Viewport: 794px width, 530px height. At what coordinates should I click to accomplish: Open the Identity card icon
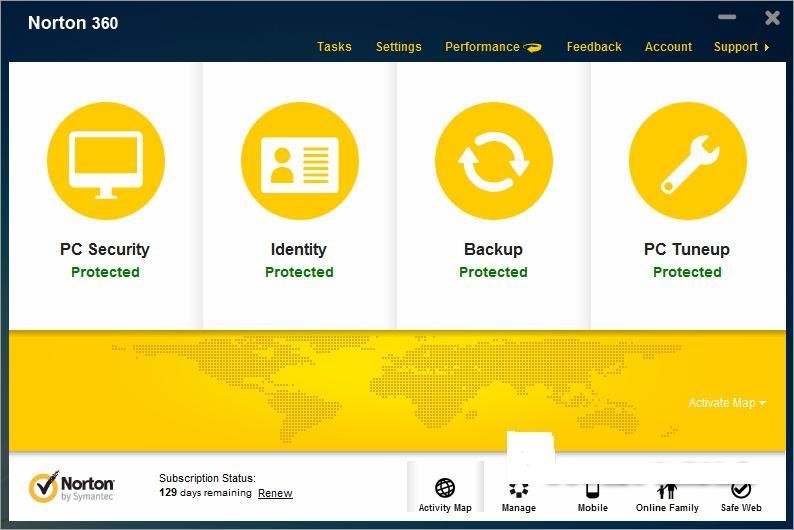[300, 161]
